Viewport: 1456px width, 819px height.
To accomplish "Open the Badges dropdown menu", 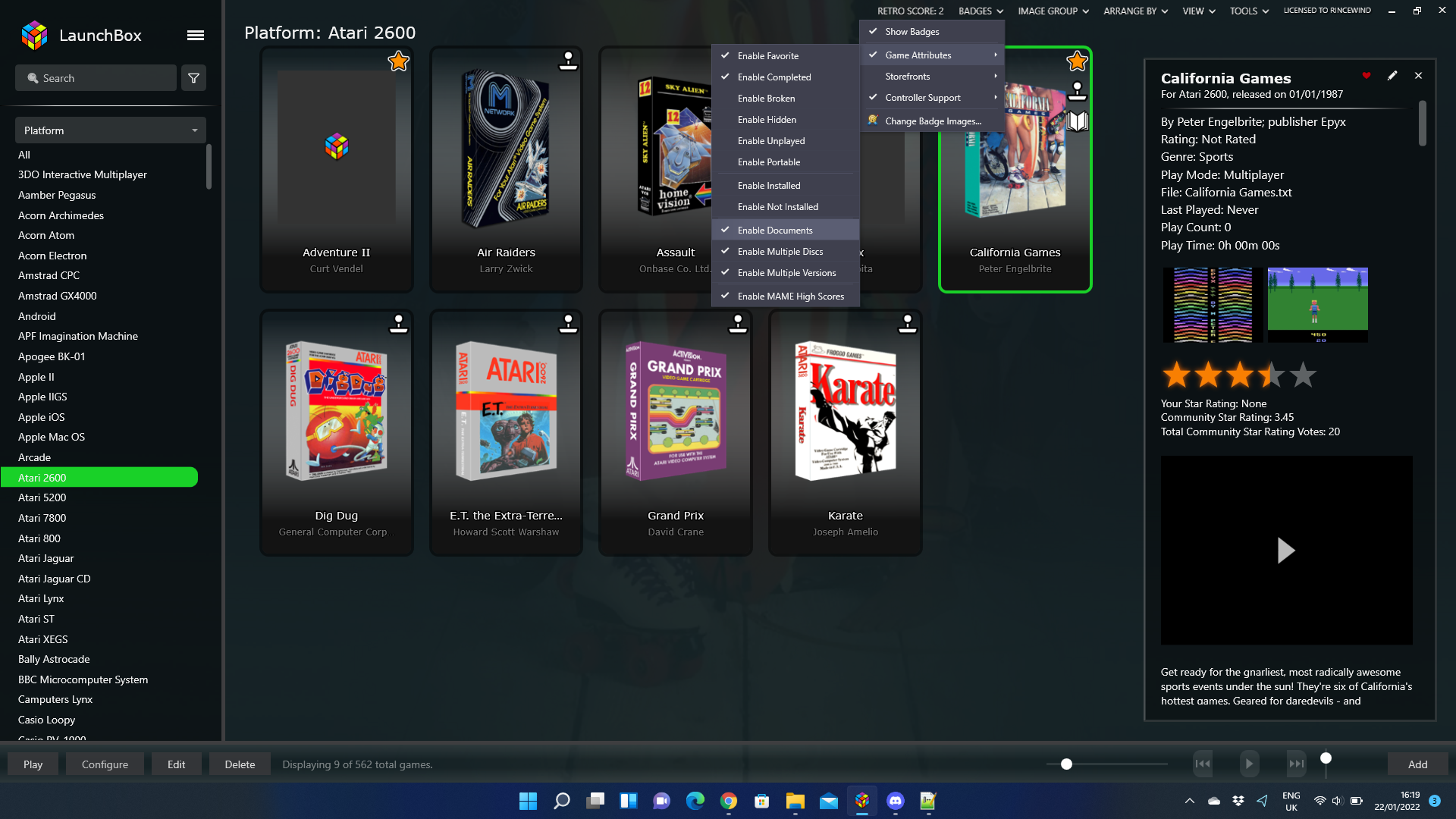I will (x=981, y=11).
